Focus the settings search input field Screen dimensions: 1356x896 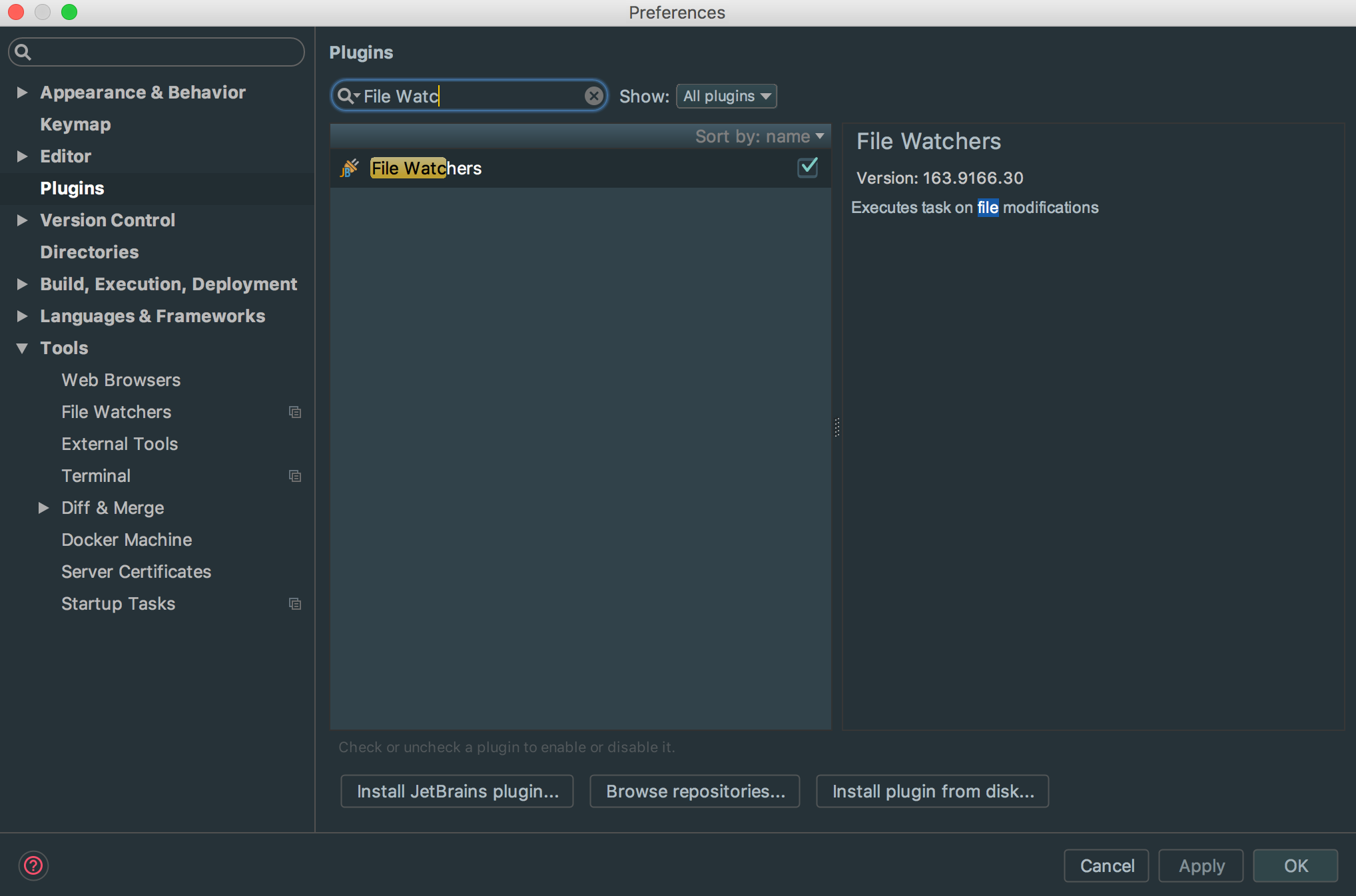(167, 52)
